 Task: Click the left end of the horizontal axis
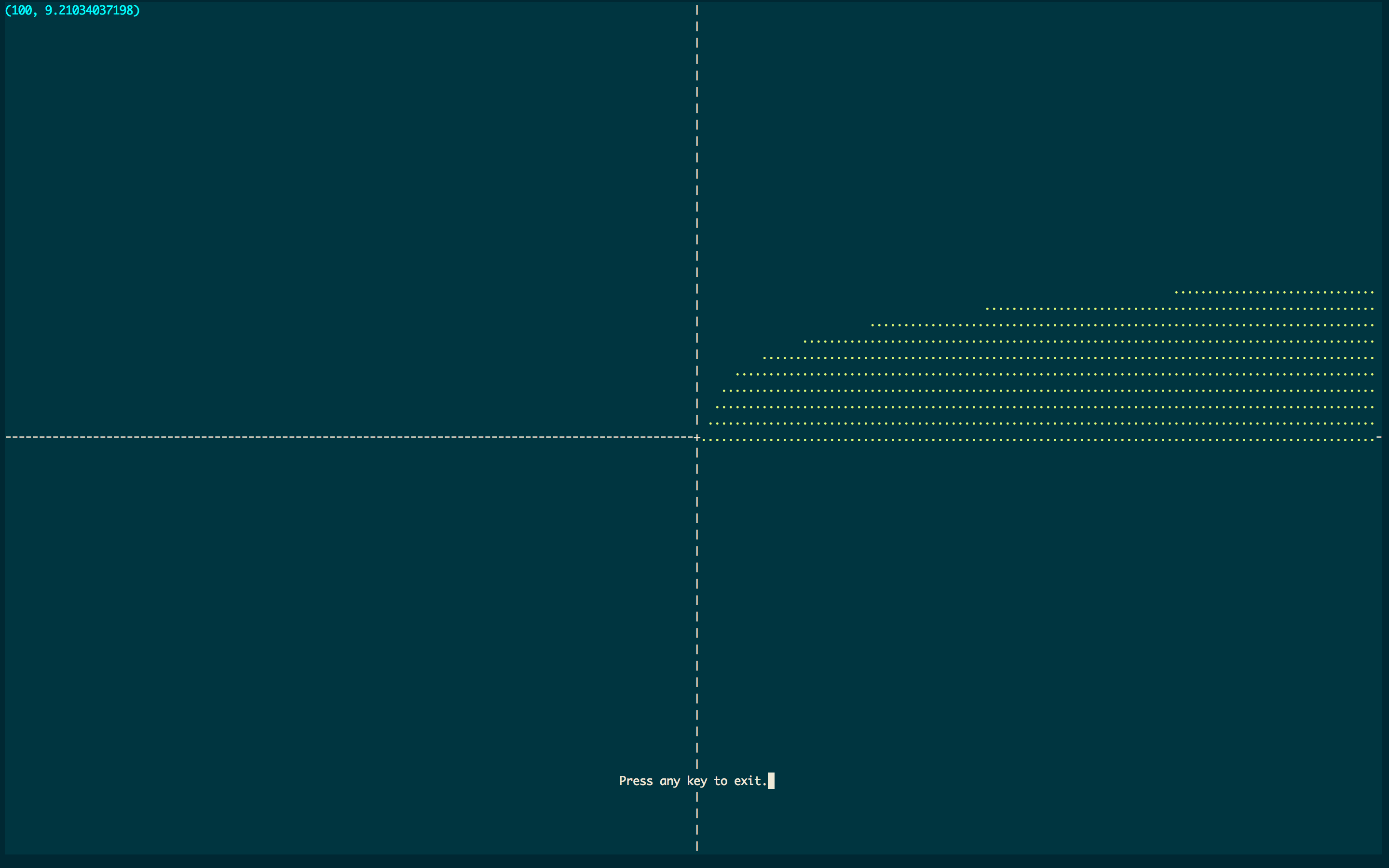[8, 437]
